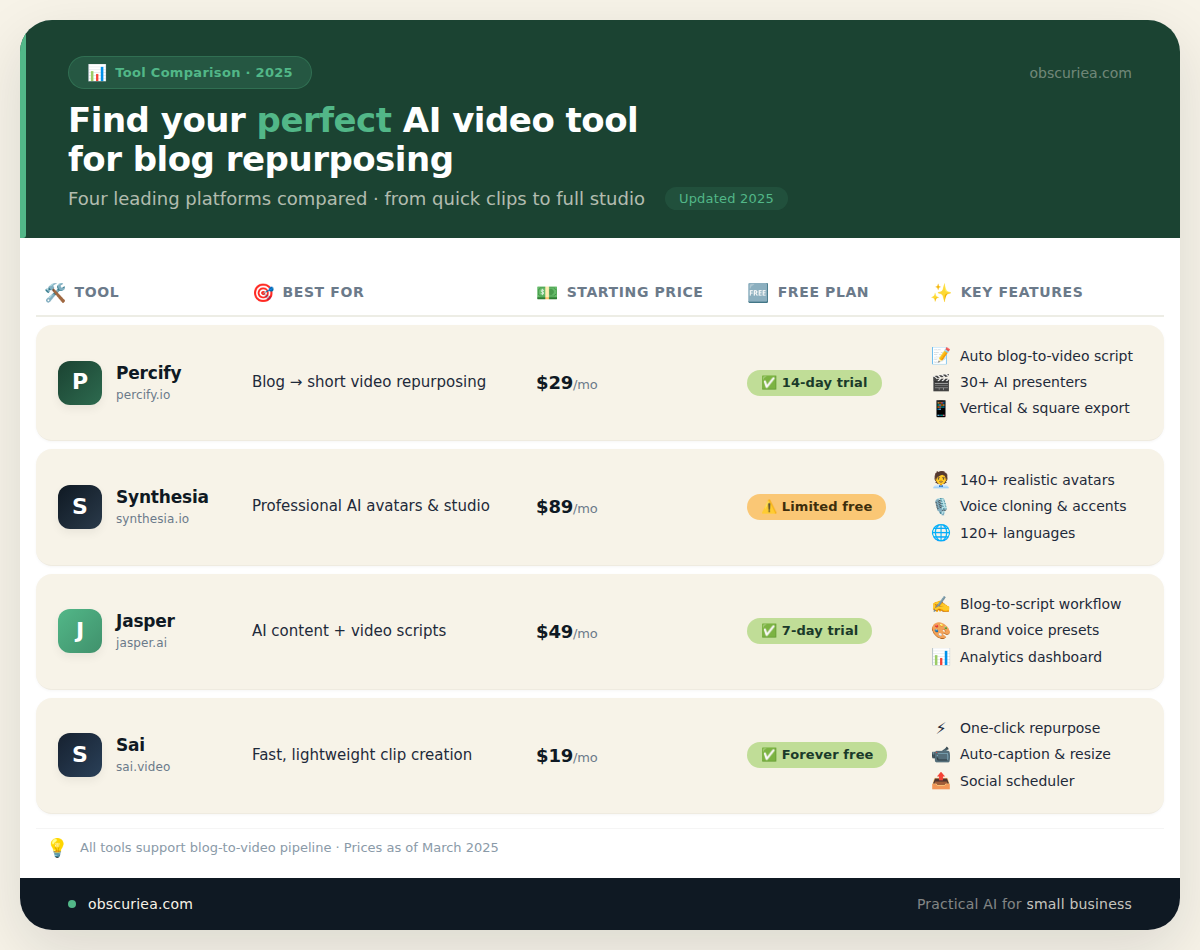
Task: Click the $19/mo price
Action: pyautogui.click(x=567, y=755)
